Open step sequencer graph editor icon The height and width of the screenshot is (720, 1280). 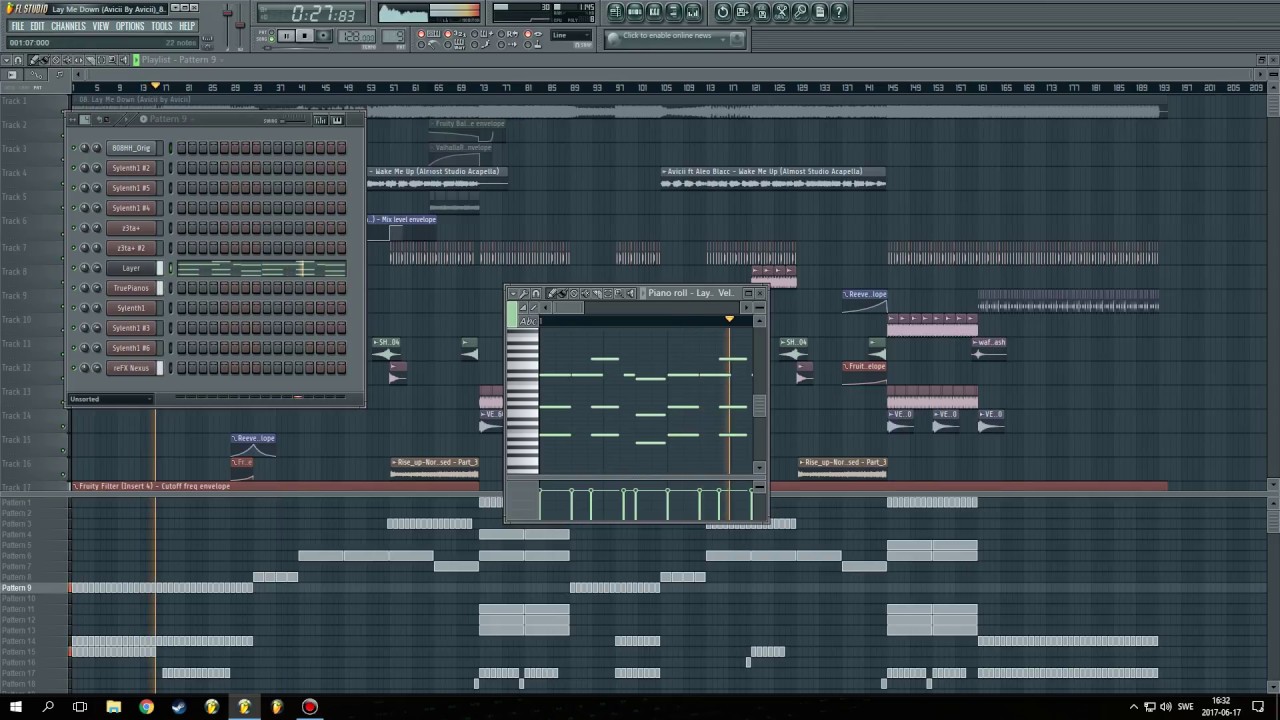[319, 120]
